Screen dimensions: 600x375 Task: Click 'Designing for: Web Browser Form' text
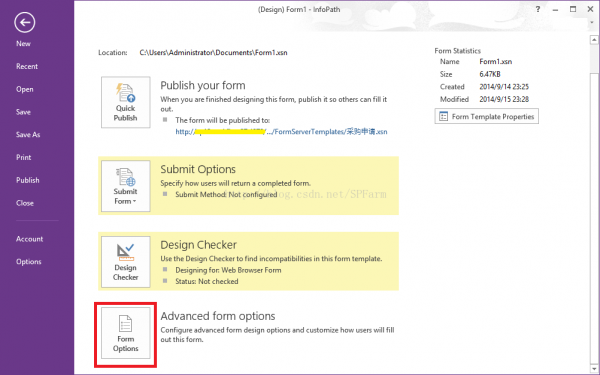228,270
